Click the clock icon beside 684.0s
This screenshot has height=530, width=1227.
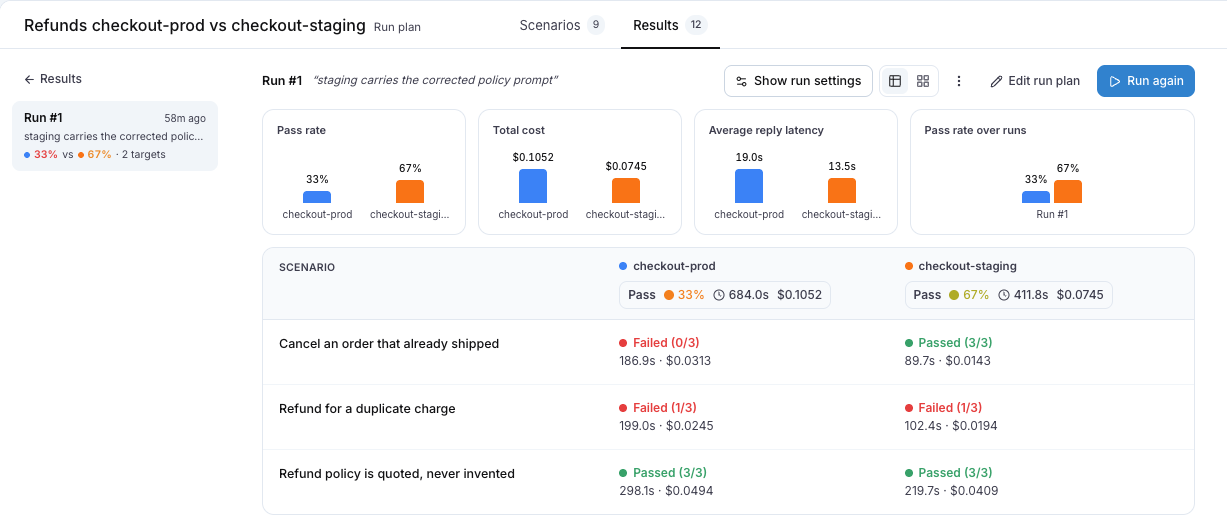[718, 295]
